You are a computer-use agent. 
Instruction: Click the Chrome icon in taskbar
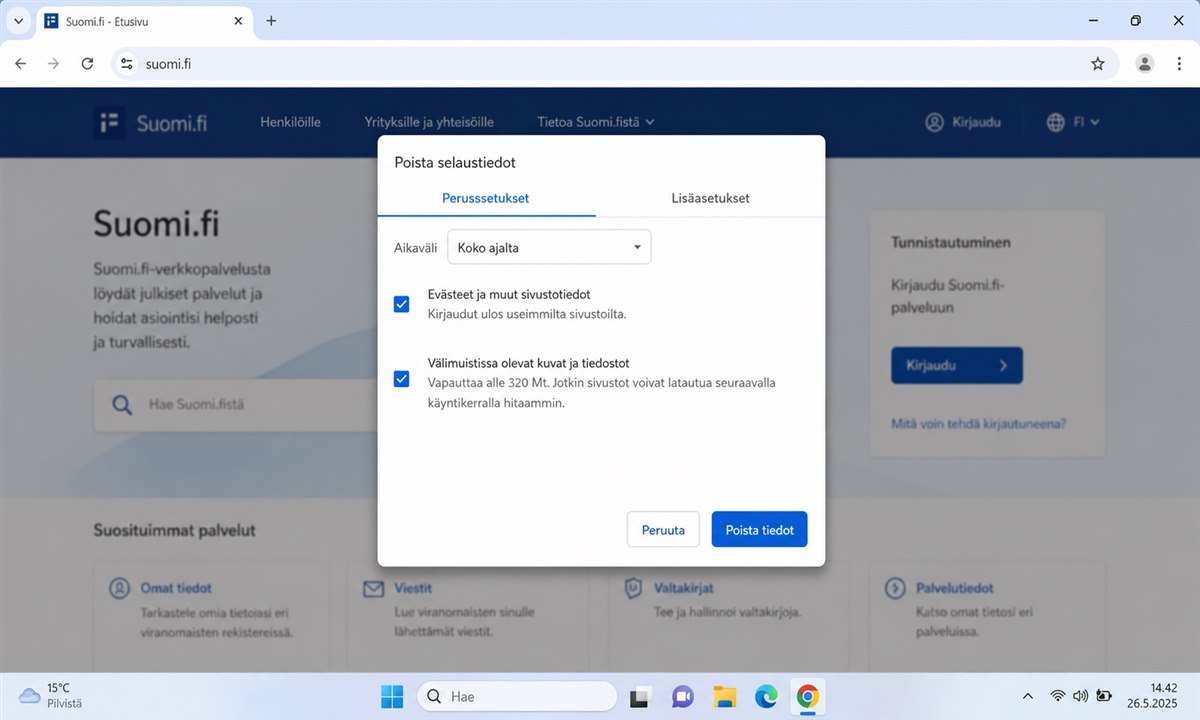pos(808,697)
